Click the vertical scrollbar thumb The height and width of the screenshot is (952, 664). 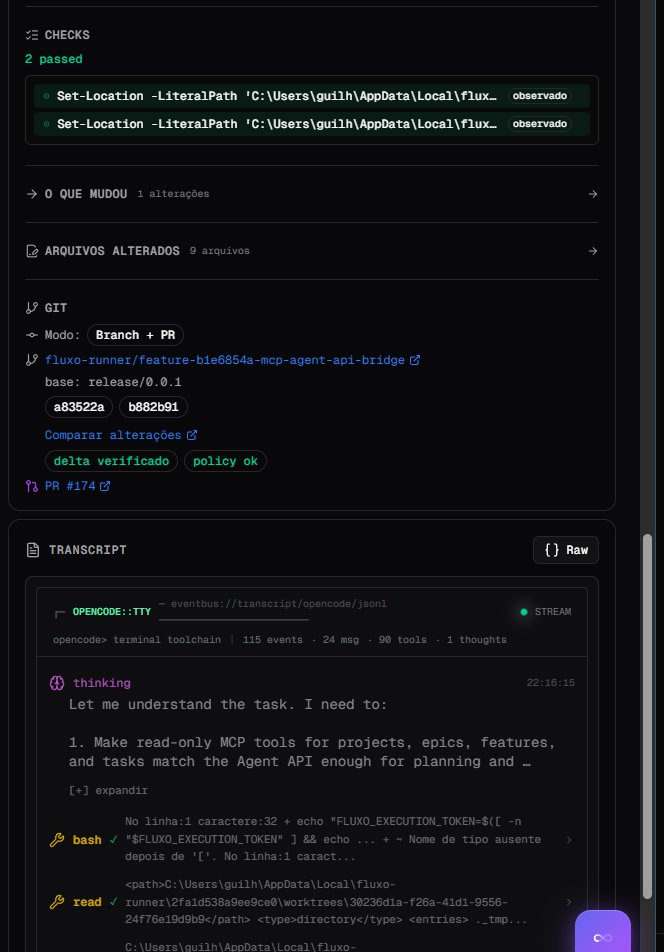648,716
